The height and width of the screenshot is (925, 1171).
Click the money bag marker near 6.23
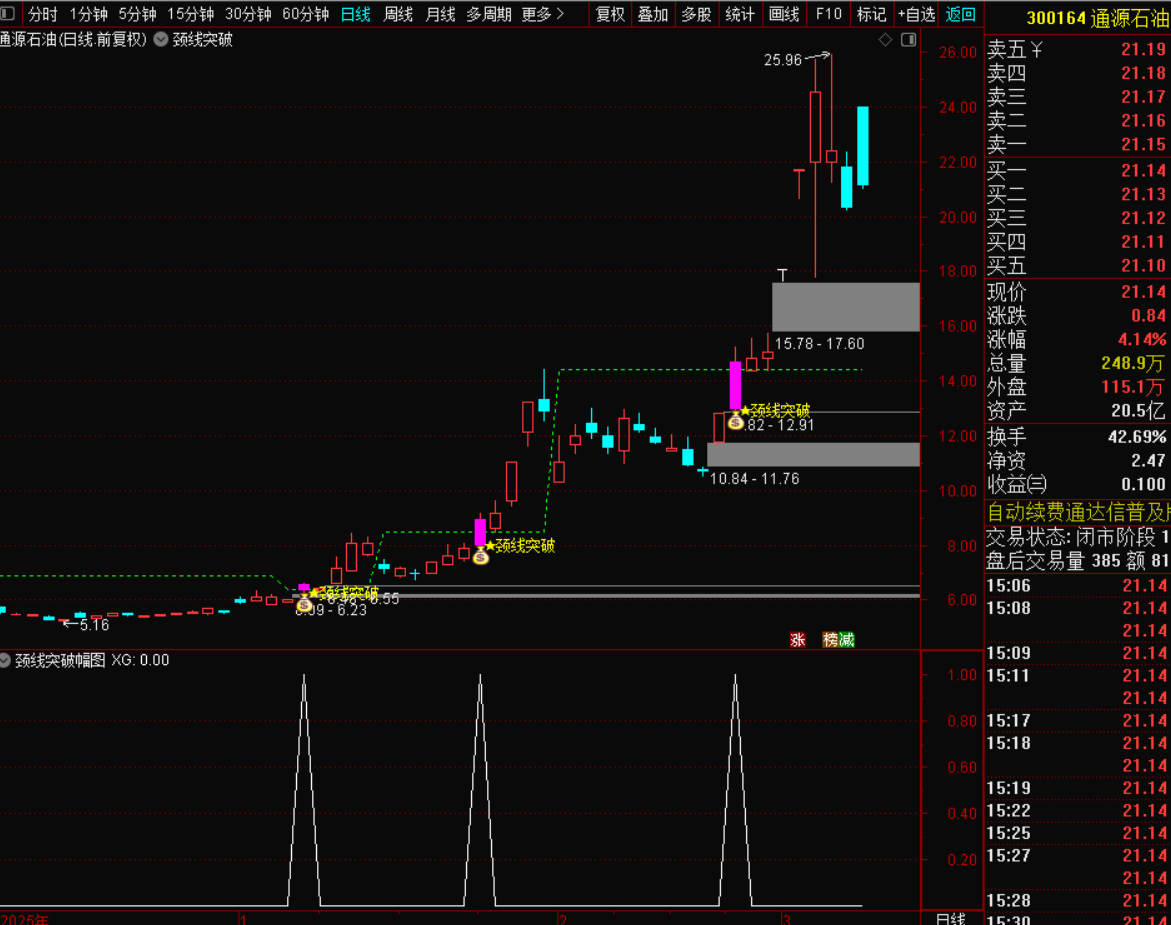coord(304,603)
